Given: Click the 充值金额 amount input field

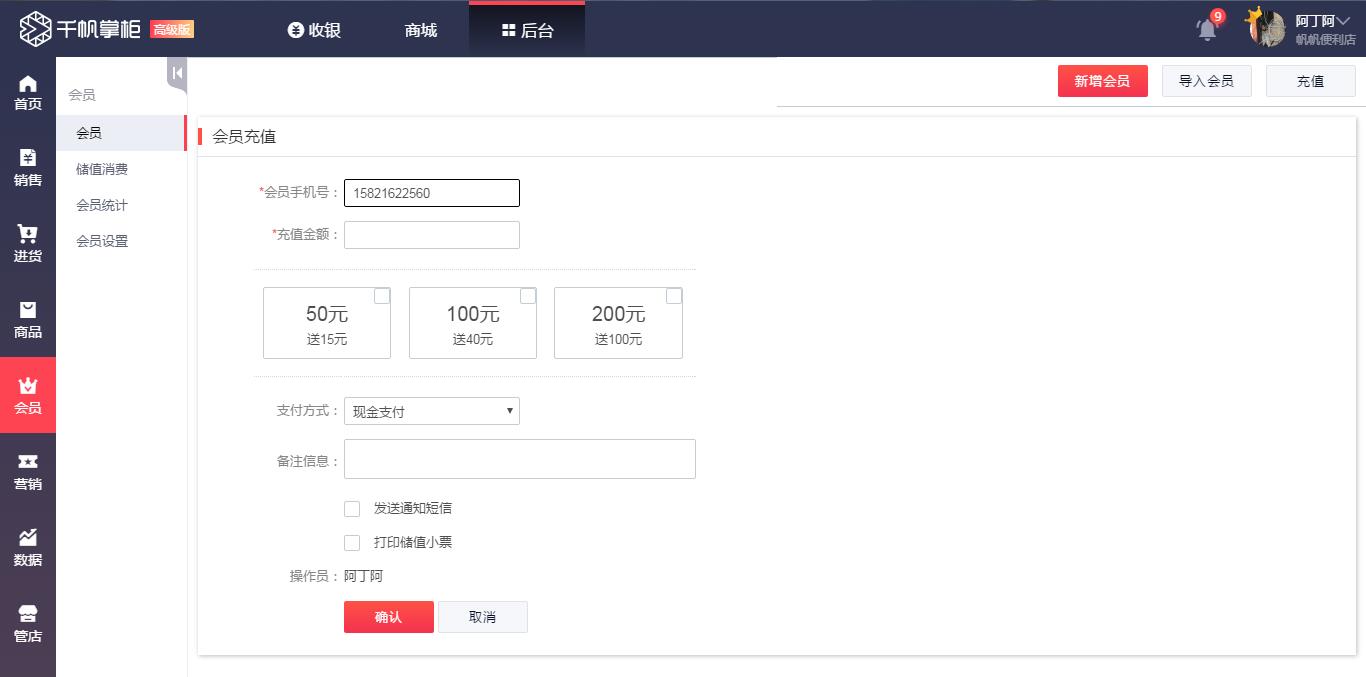Looking at the screenshot, I should click(x=431, y=235).
